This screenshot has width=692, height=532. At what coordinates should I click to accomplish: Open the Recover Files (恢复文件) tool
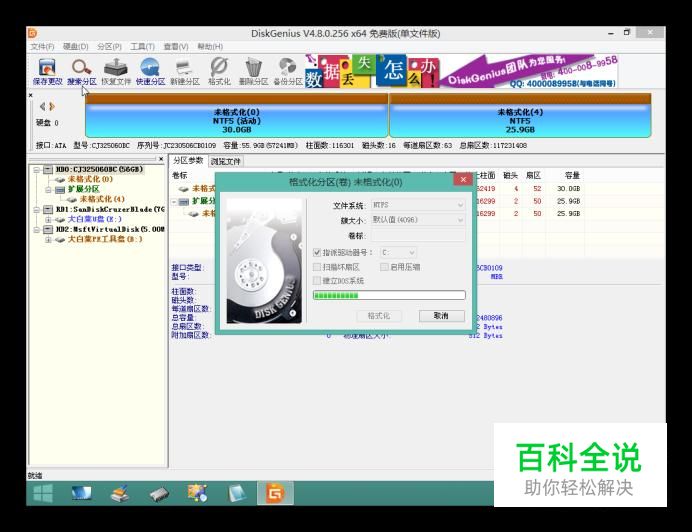[116, 71]
